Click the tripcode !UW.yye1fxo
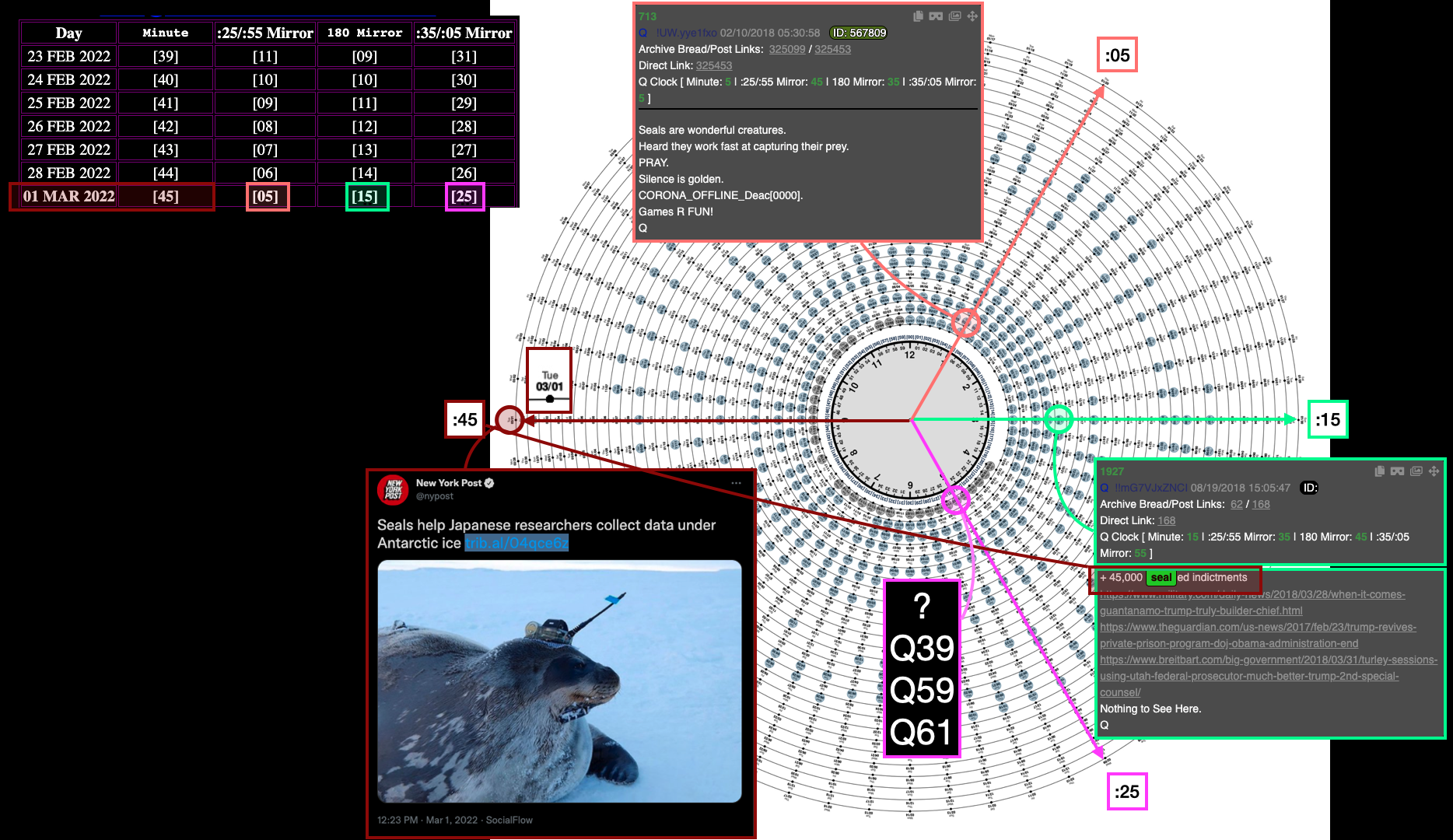Viewport: 1453px width, 840px height. (685, 33)
